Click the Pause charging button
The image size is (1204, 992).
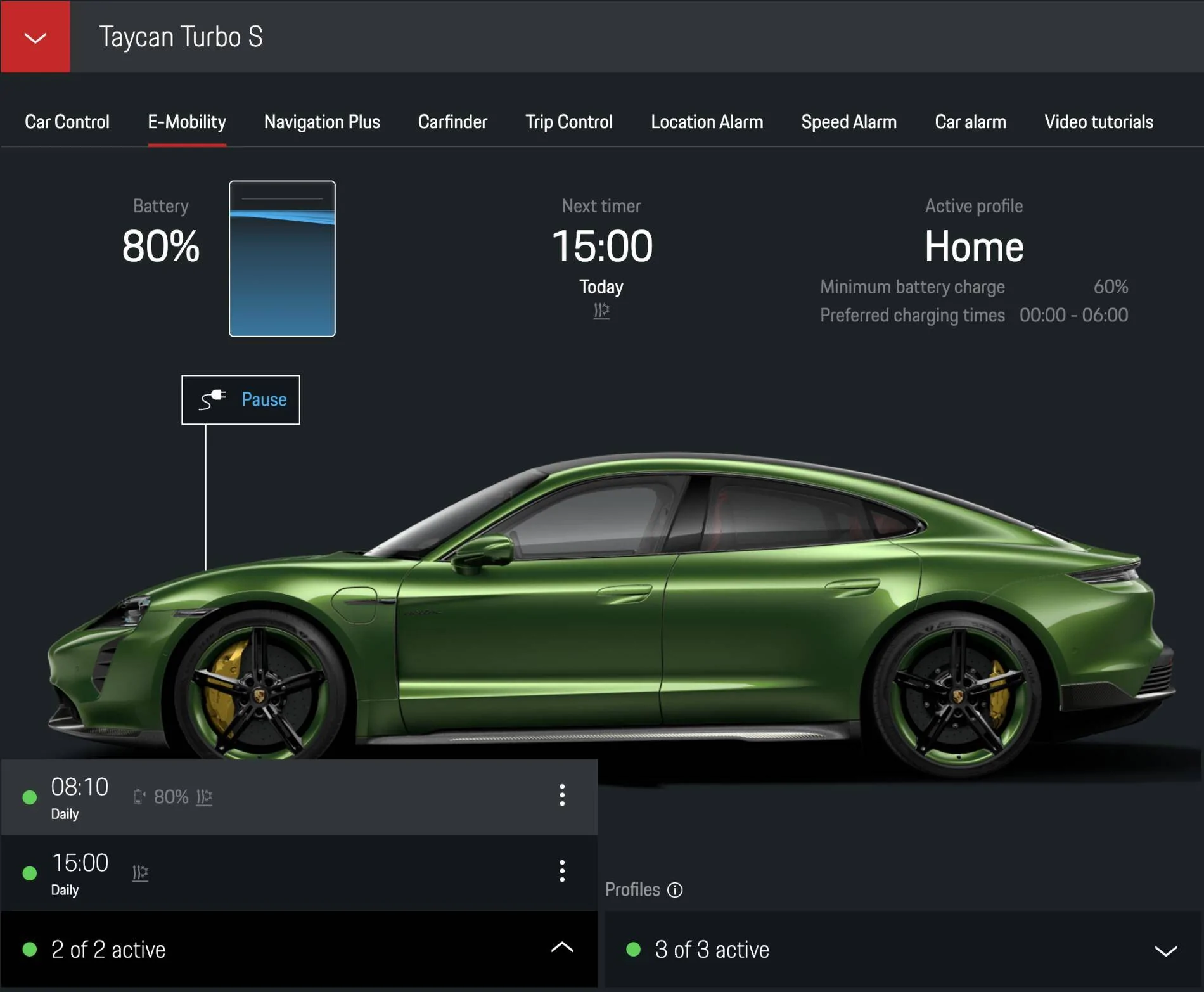click(241, 399)
